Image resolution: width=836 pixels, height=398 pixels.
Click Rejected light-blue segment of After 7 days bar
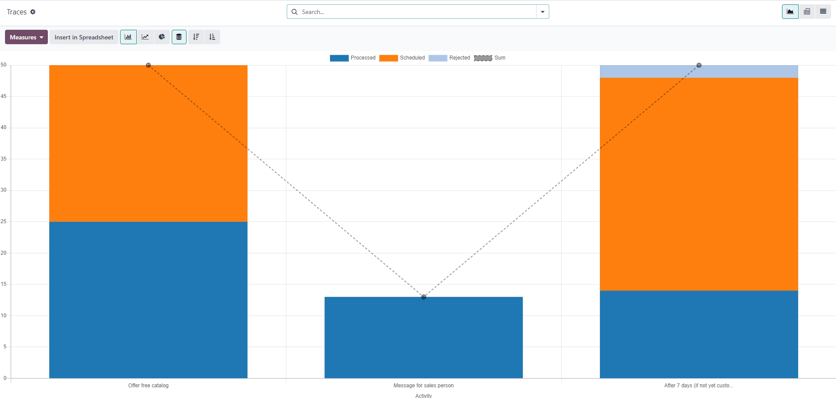point(698,71)
